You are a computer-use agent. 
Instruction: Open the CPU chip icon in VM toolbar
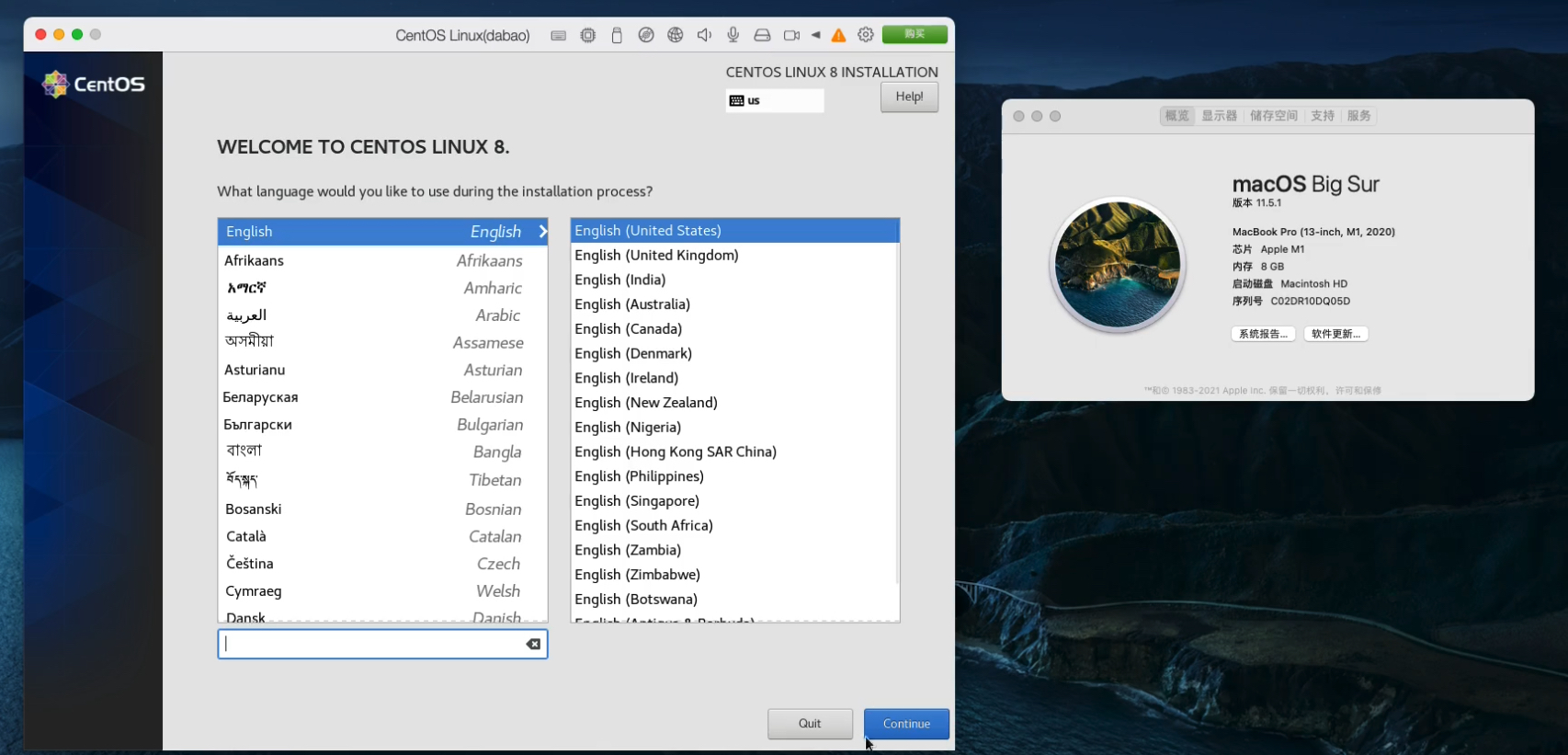coord(588,35)
